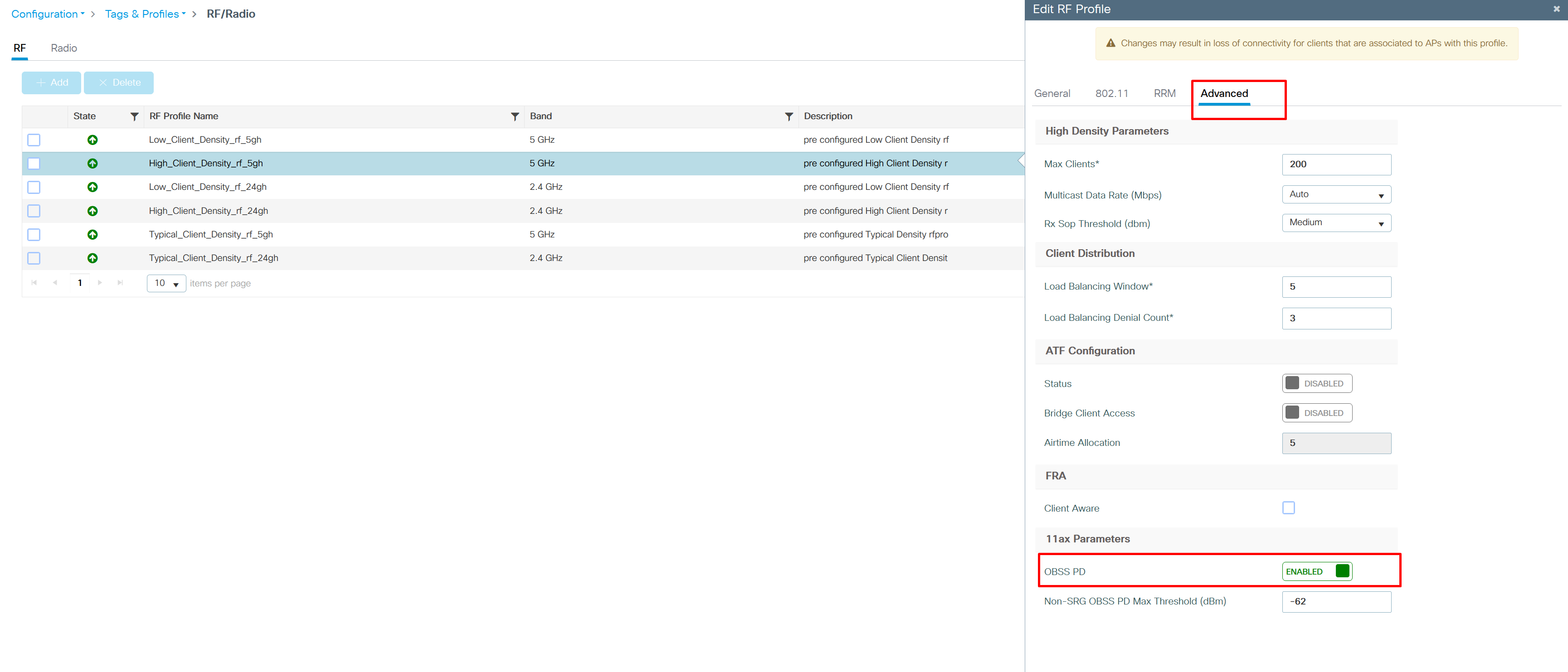Click the green state icon for High_Client_Density_rf_24gh
This screenshot has width=1568, height=672.
(x=93, y=211)
